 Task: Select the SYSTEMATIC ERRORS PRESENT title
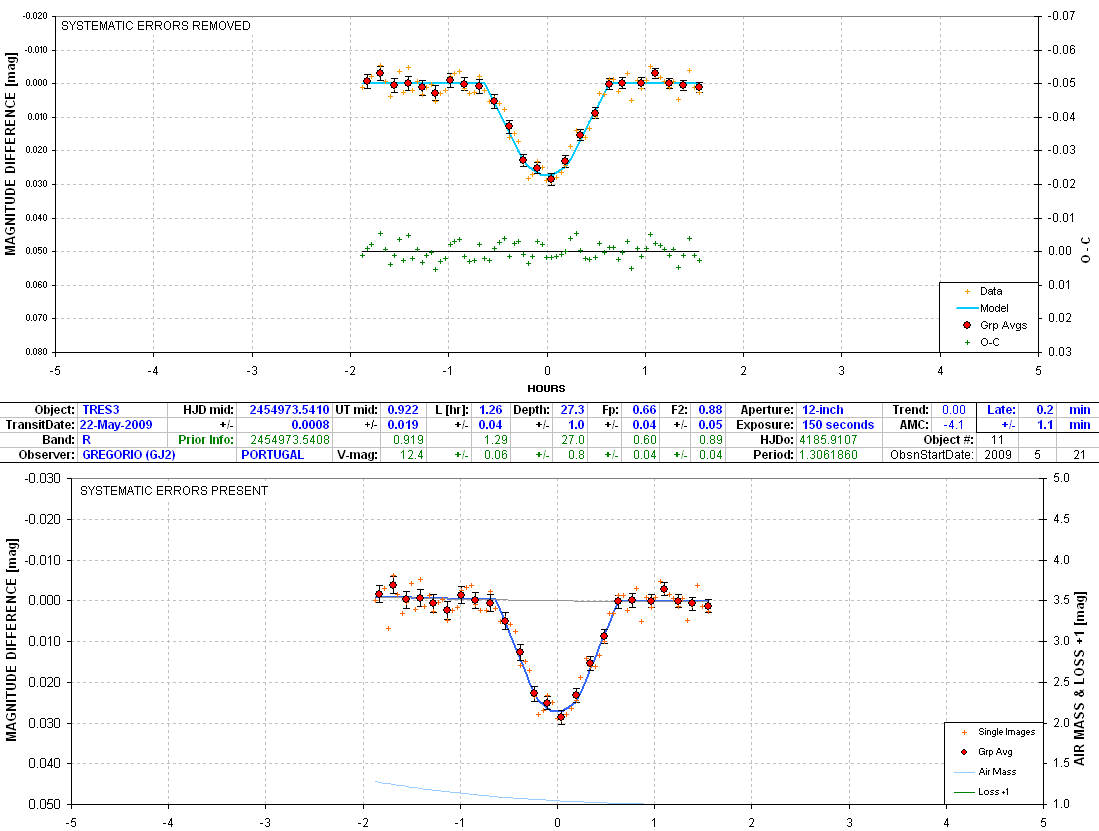click(x=174, y=490)
